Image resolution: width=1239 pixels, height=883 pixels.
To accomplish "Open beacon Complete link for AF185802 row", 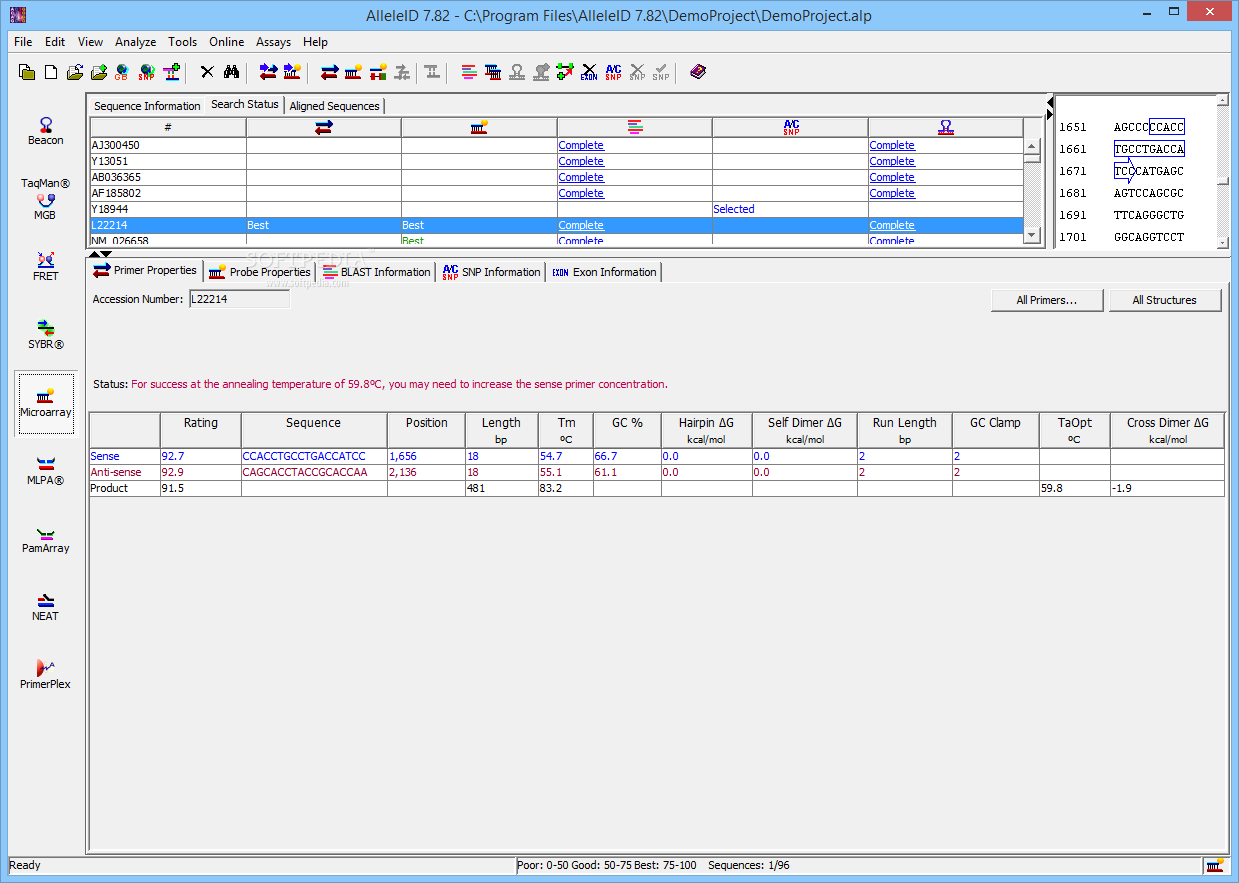I will [892, 193].
